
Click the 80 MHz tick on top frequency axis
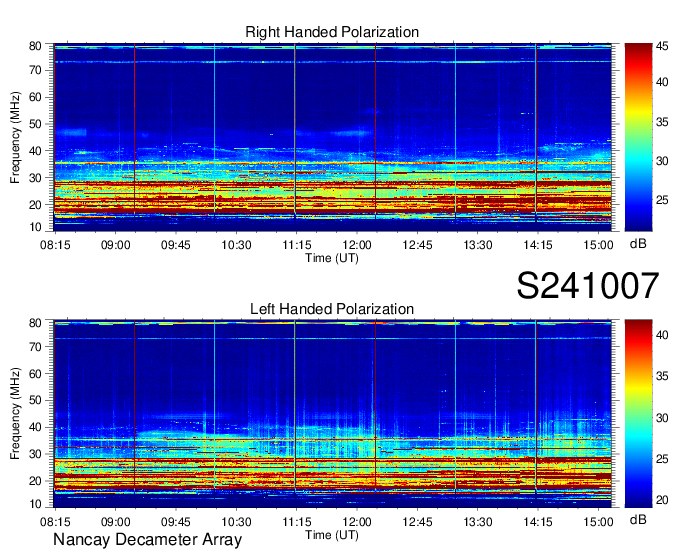[x=35, y=46]
